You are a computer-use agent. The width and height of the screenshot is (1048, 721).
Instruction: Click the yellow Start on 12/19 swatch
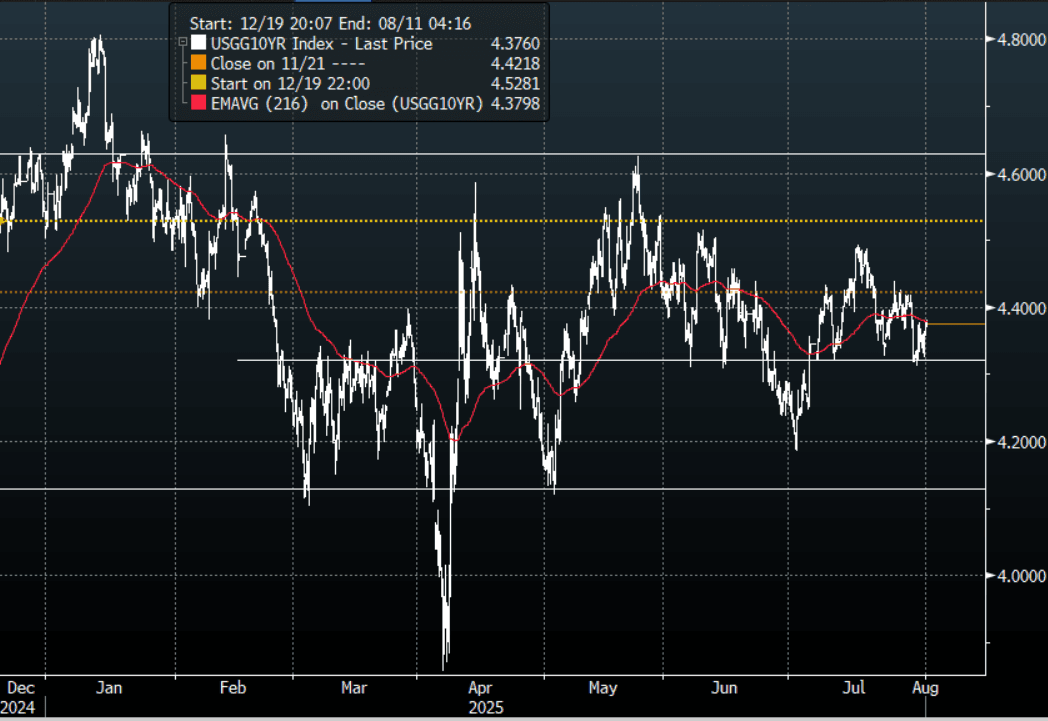coord(201,83)
